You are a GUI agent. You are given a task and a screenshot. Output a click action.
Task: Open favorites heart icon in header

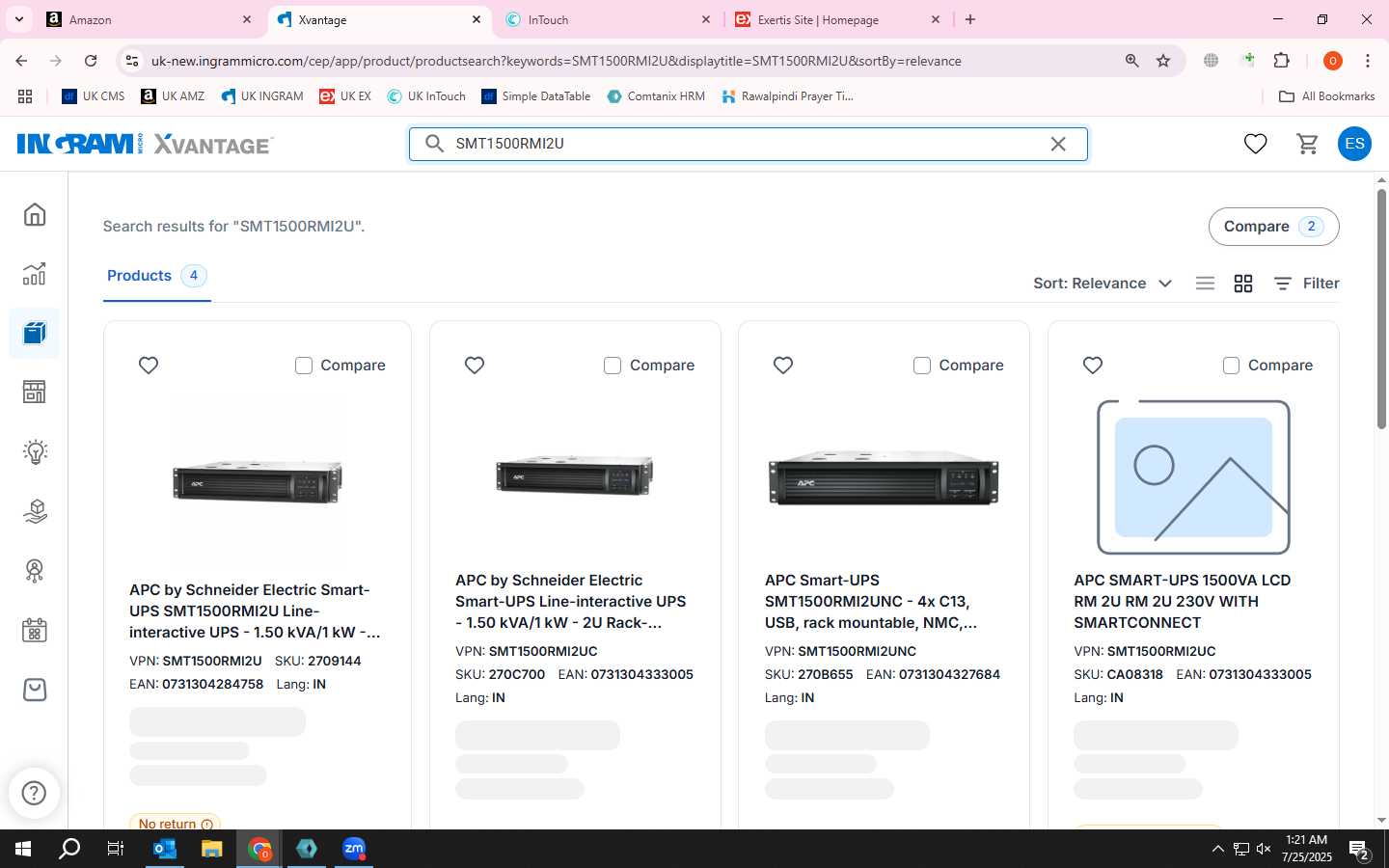[1255, 144]
